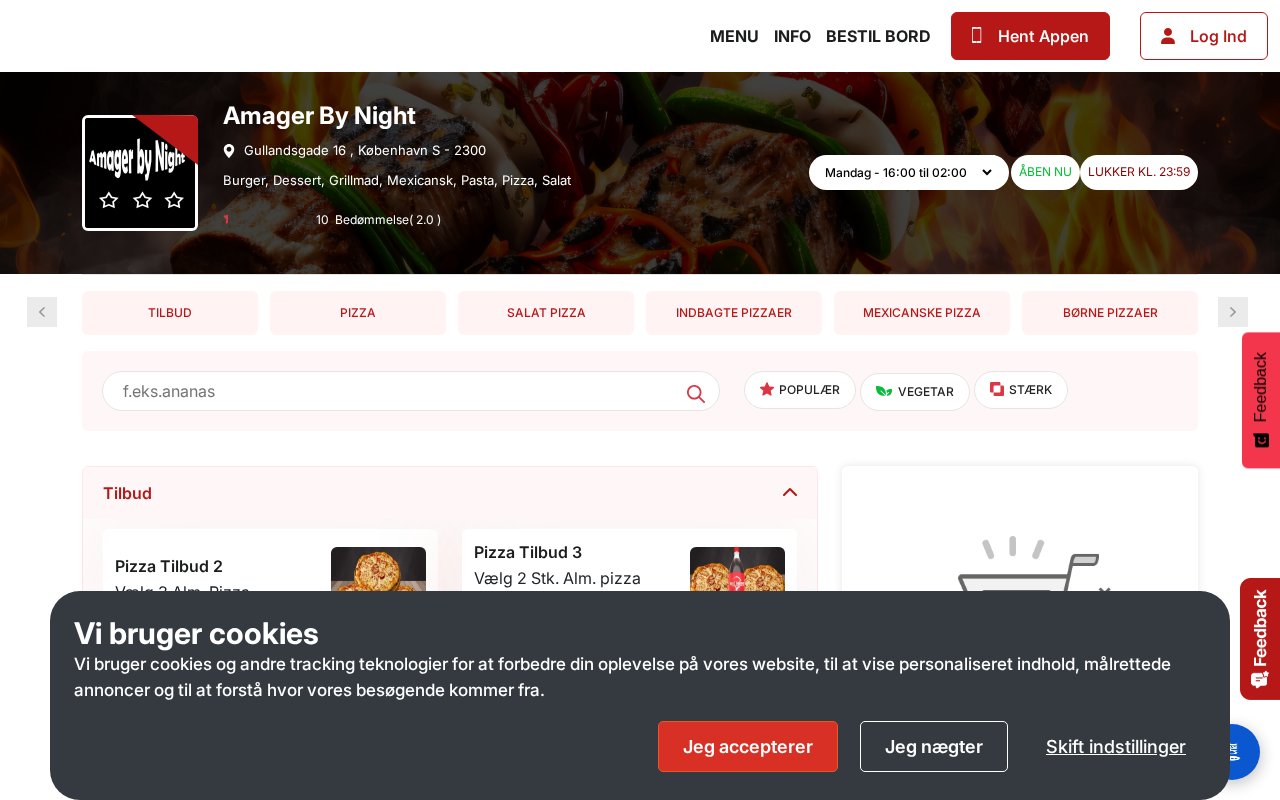
Task: Click the location pin icon beside address
Action: (x=229, y=151)
